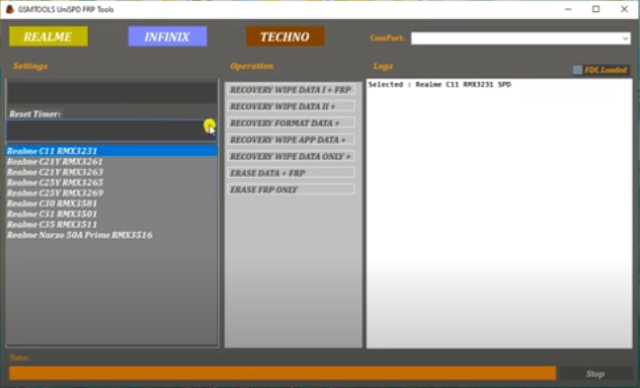Click the dark settings box above Reset Timer
640x388 pixels.
tap(111, 93)
